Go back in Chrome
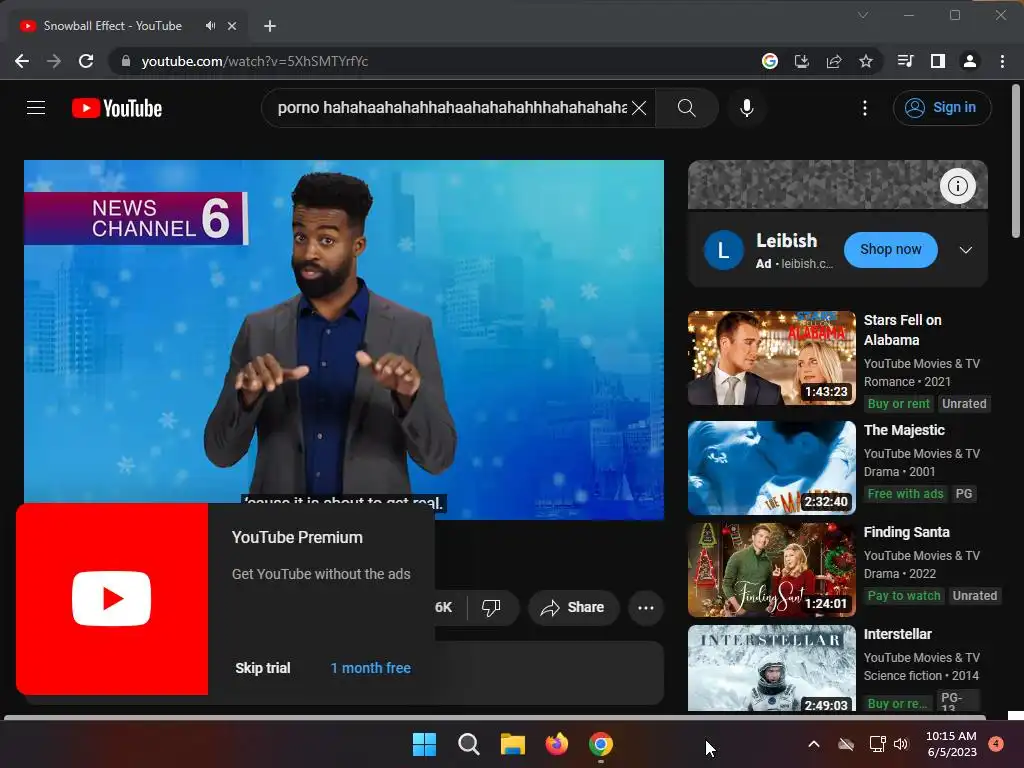The width and height of the screenshot is (1024, 768). [22, 61]
